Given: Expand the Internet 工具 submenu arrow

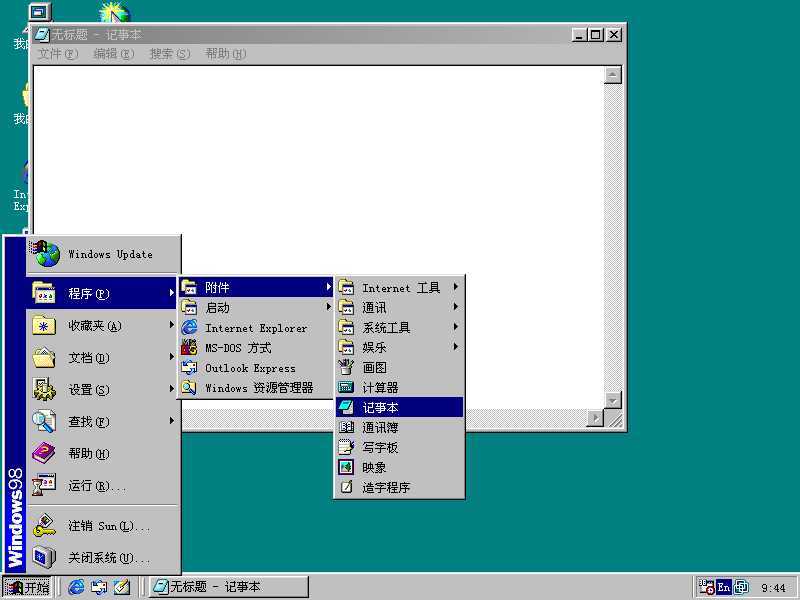Looking at the screenshot, I should click(456, 287).
